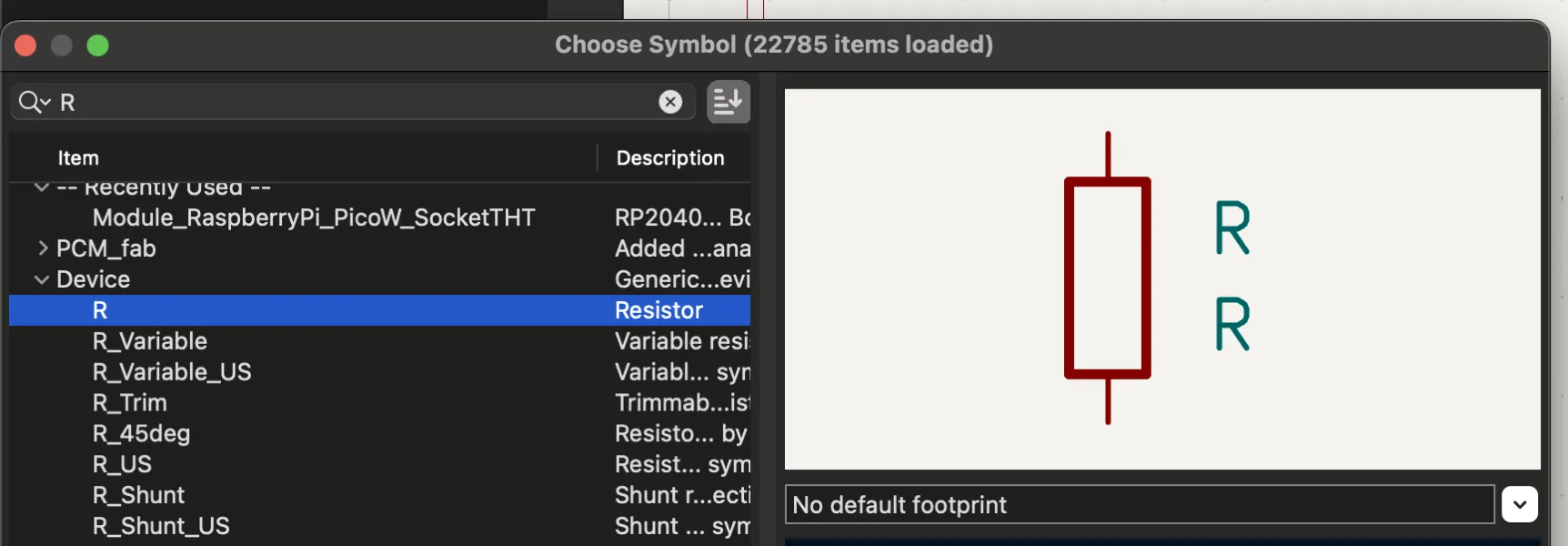
Task: Click the sort results icon button
Action: tap(728, 102)
